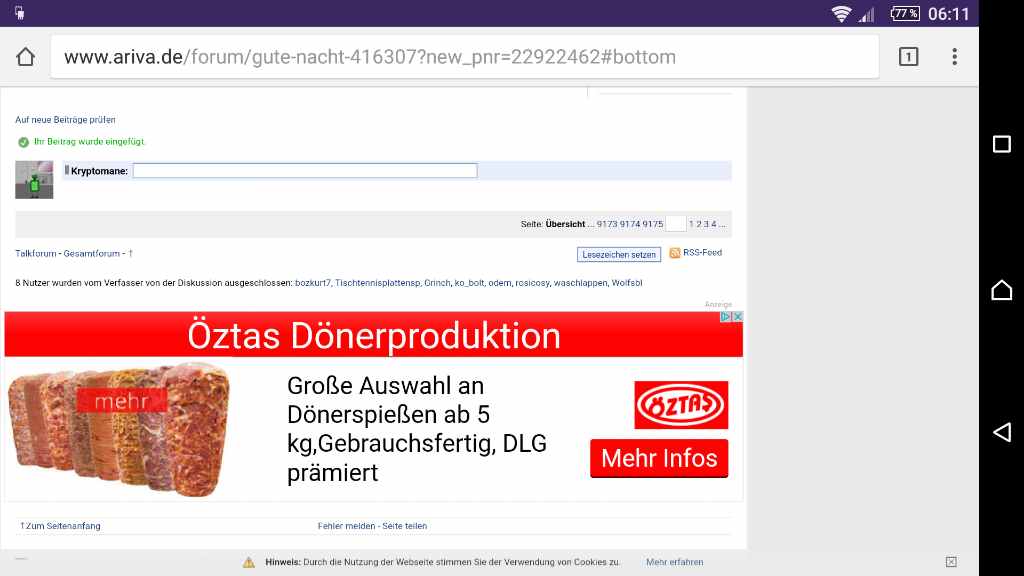Click the 'Mehr Infos' ad button
Image resolution: width=1024 pixels, height=576 pixels.
pos(659,458)
